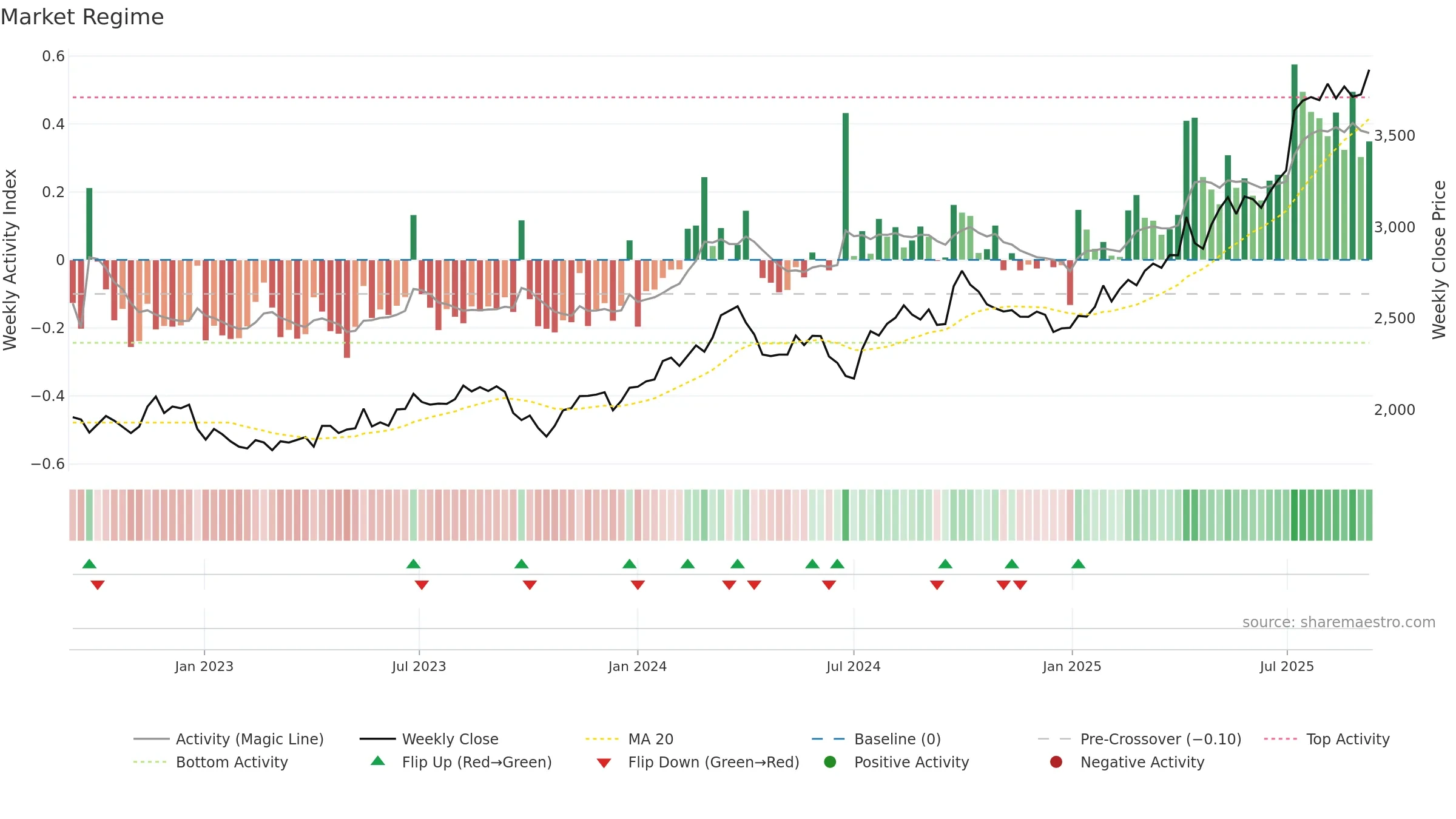Click the Jul 2025 x-axis label

point(1287,666)
